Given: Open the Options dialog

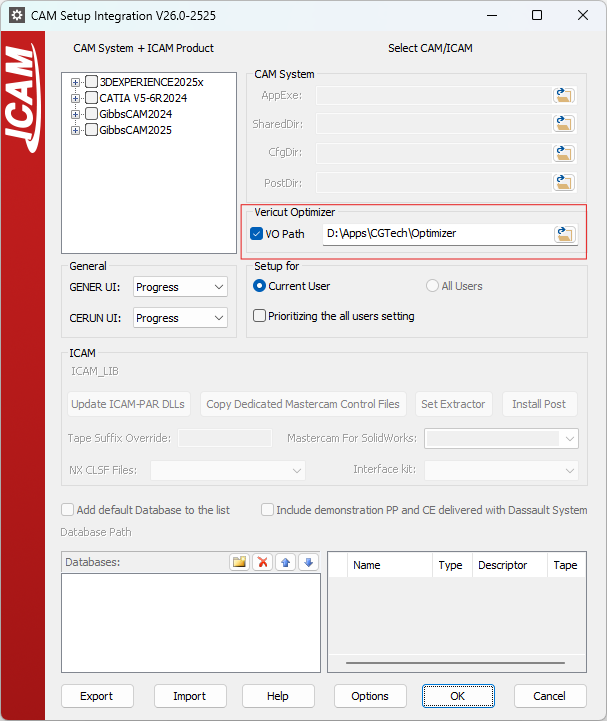Looking at the screenshot, I should click(370, 696).
